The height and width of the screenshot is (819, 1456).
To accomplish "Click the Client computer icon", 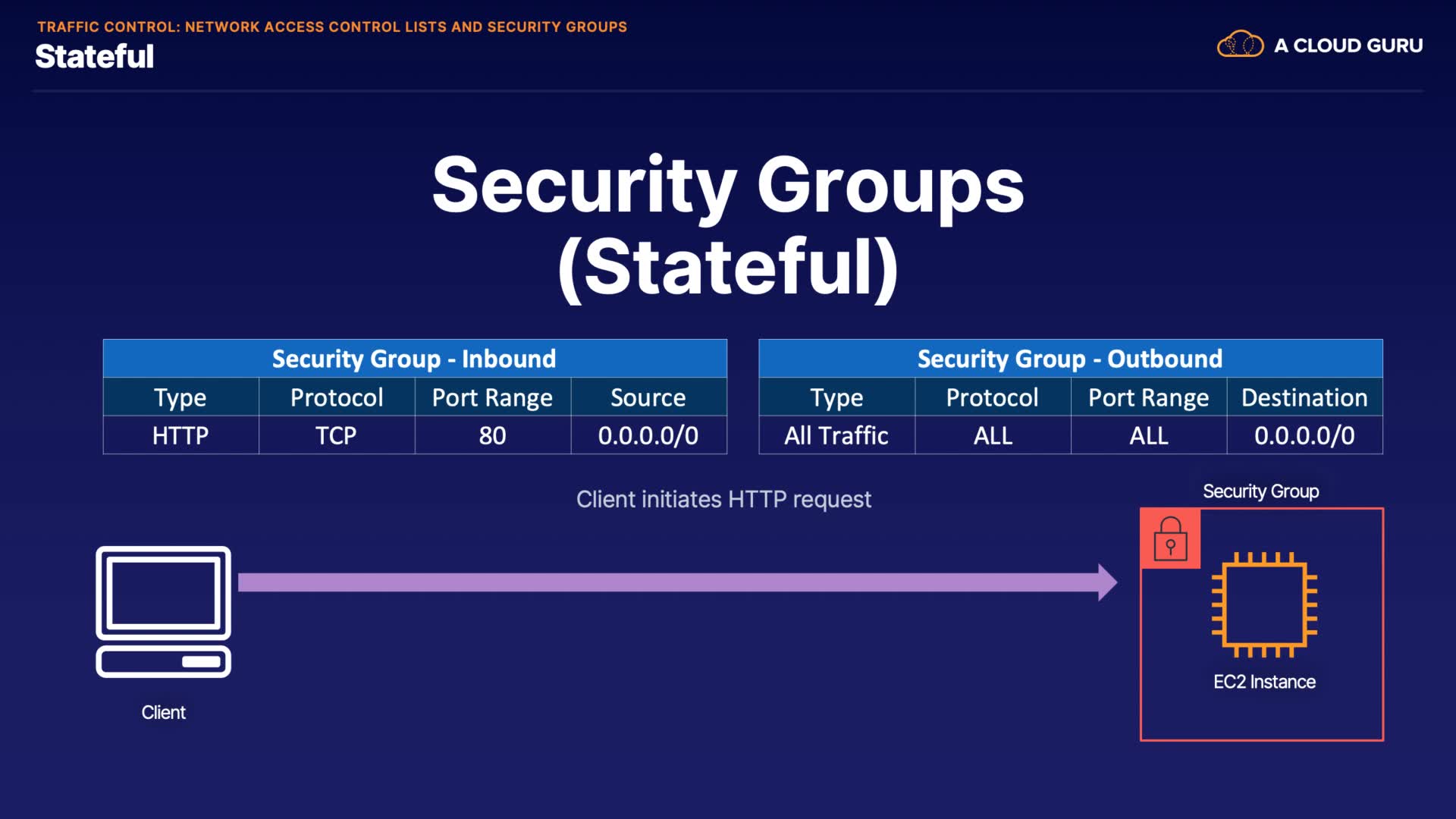I will [x=163, y=611].
